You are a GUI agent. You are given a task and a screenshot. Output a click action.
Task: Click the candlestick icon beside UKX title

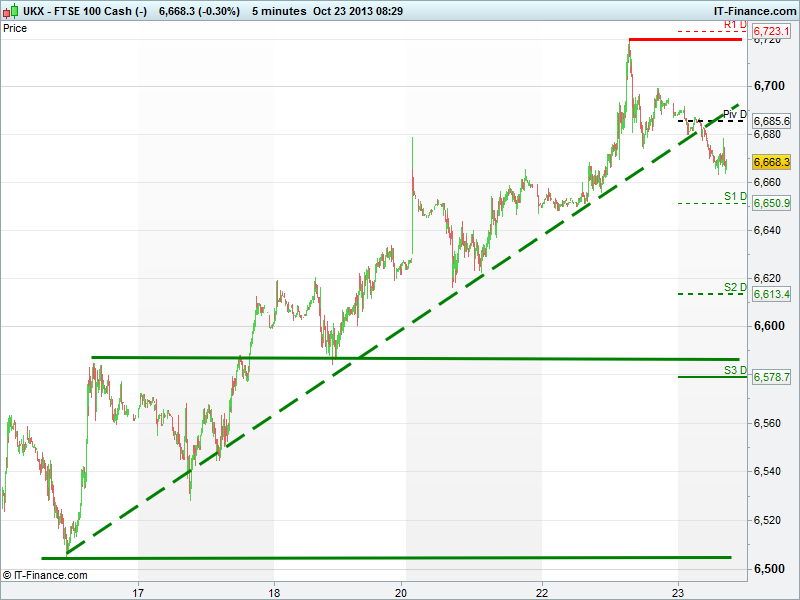pyautogui.click(x=10, y=11)
